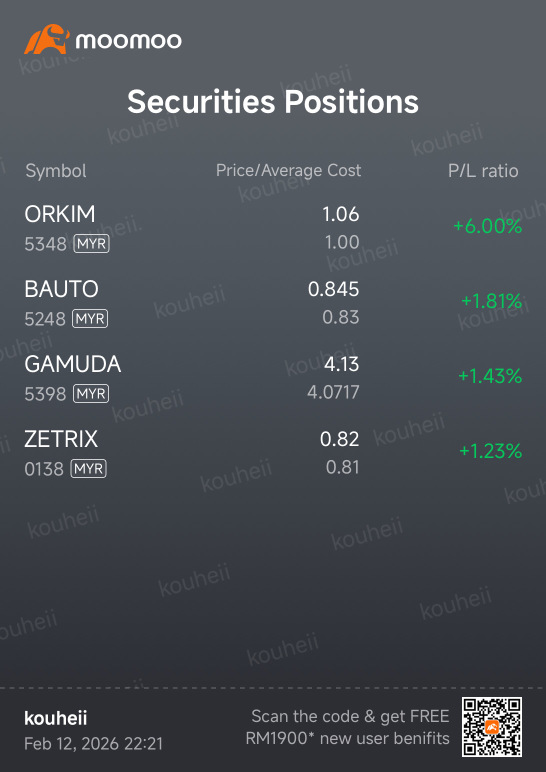
Task: Click the moomoo bull logo icon
Action: click(x=47, y=40)
